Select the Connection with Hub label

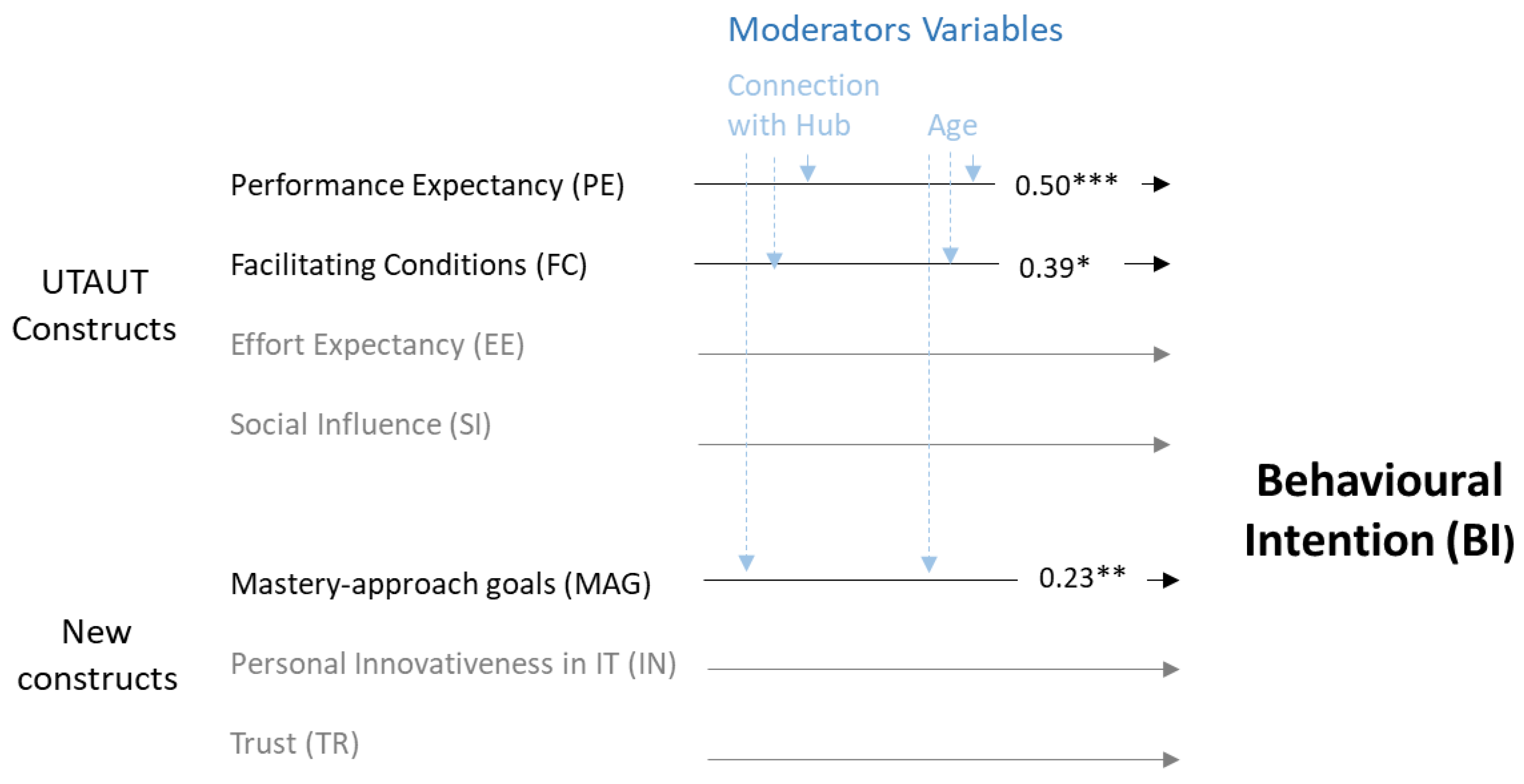tap(804, 105)
